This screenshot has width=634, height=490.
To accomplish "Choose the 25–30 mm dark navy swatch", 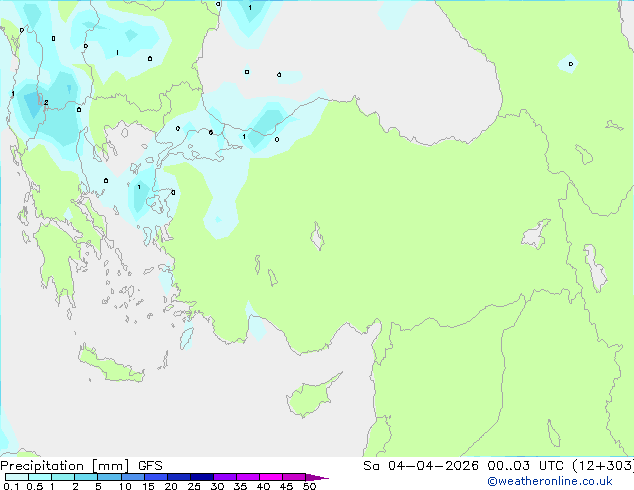I will (x=202, y=477).
